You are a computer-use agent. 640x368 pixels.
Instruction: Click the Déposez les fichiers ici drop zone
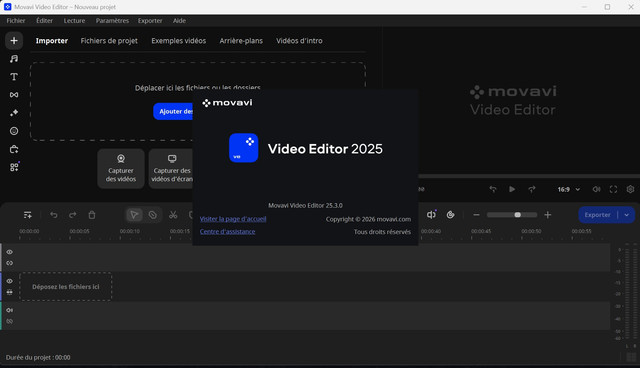tap(66, 287)
